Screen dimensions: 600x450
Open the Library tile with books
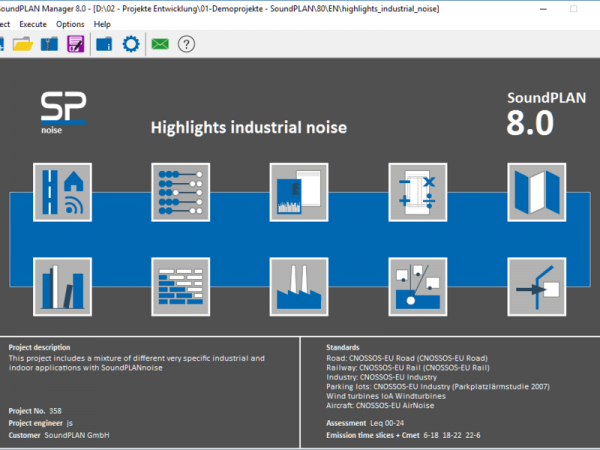[x=61, y=287]
